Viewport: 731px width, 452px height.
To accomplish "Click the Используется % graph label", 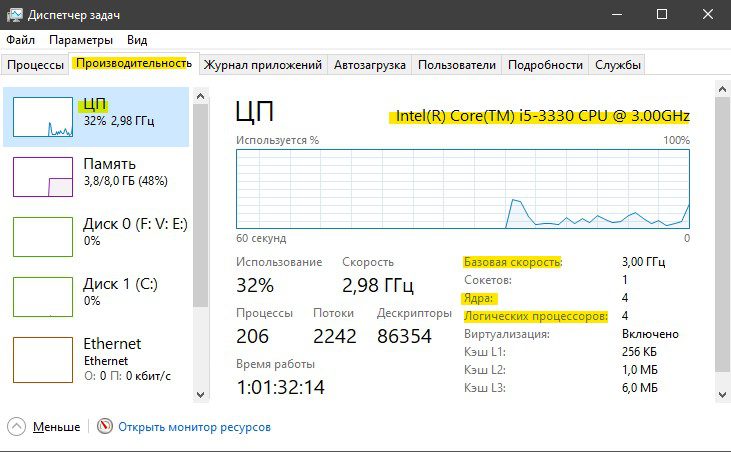I will click(x=277, y=140).
